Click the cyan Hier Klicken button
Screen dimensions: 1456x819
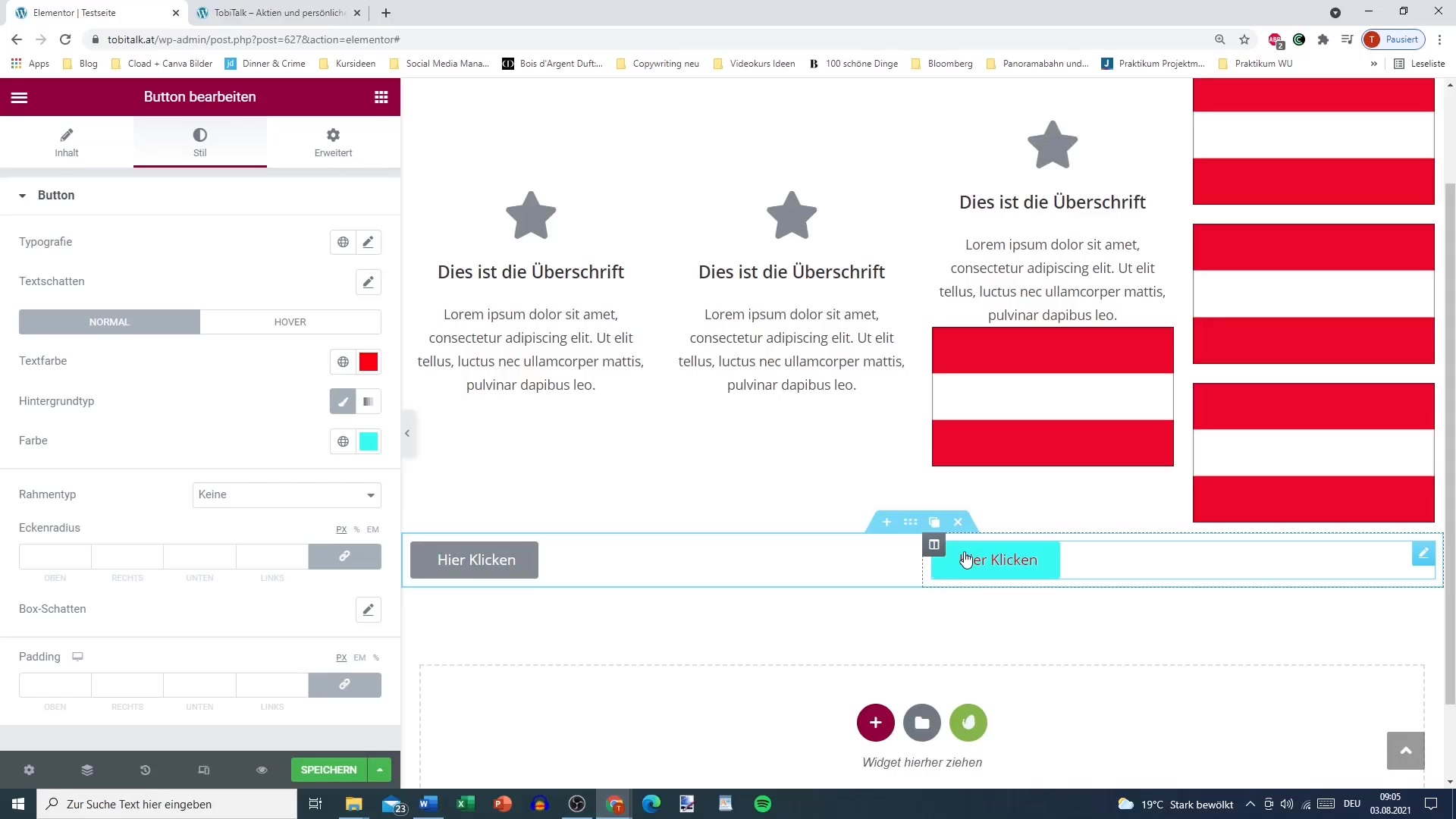tap(995, 560)
